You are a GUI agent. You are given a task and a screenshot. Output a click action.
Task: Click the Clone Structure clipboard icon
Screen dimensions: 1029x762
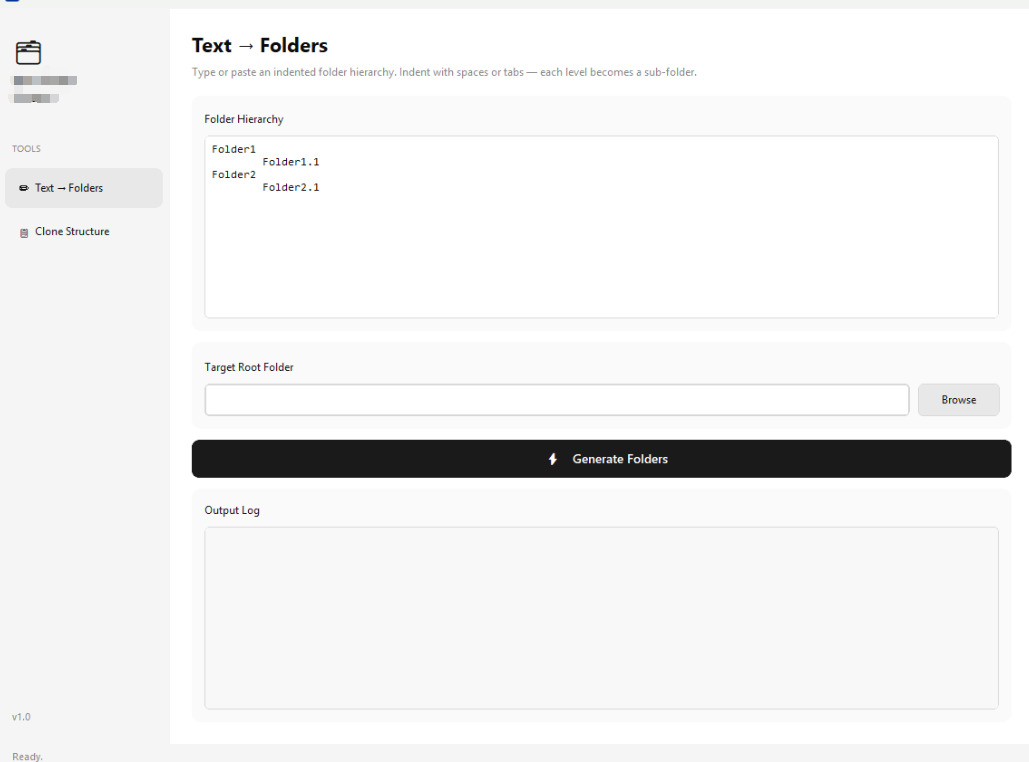pyautogui.click(x=24, y=232)
